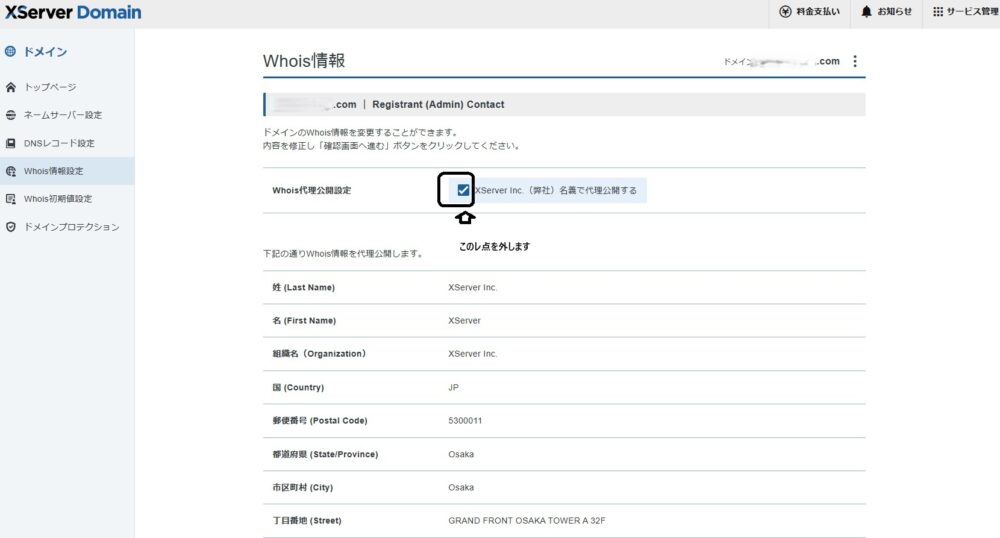Click the notification bell icon
1000x538 pixels.
[866, 12]
